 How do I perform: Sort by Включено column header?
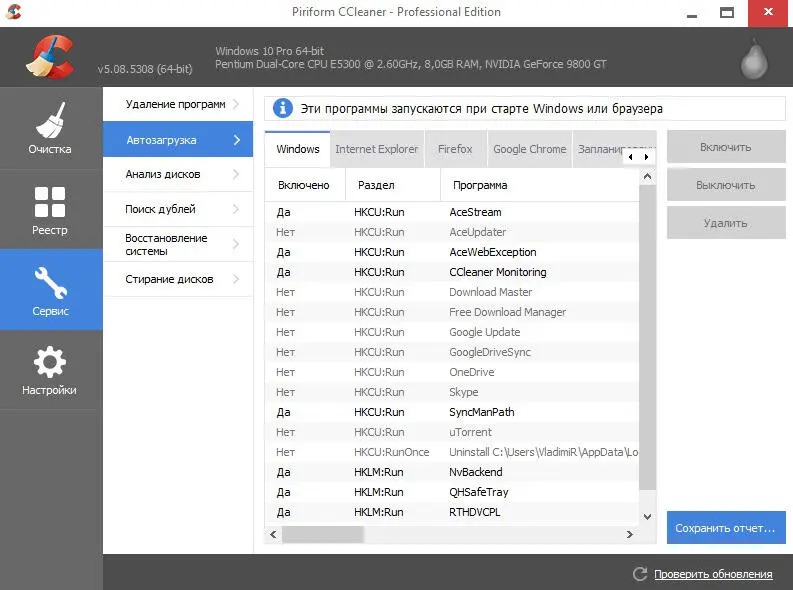tap(304, 185)
